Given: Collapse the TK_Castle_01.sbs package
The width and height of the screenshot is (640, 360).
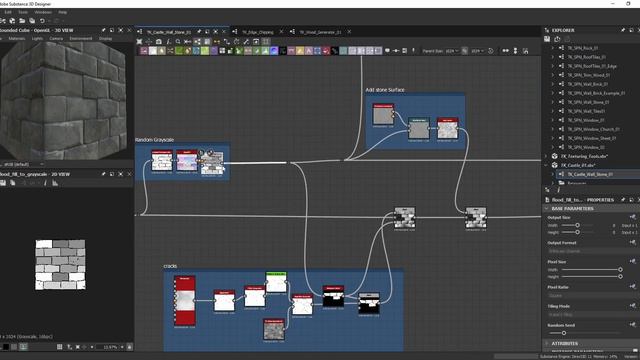Looking at the screenshot, I should click(546, 165).
